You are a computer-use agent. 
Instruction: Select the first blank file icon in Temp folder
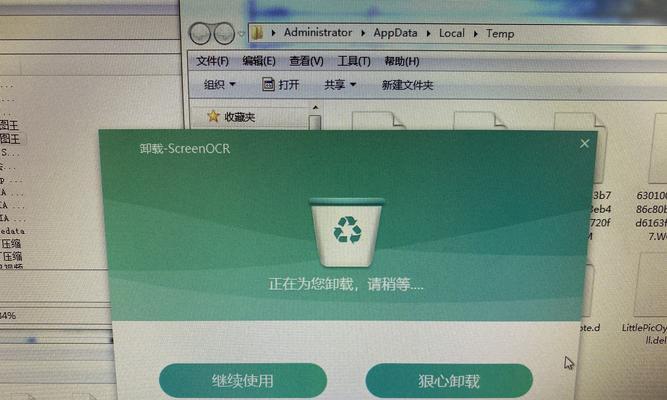pos(378,120)
